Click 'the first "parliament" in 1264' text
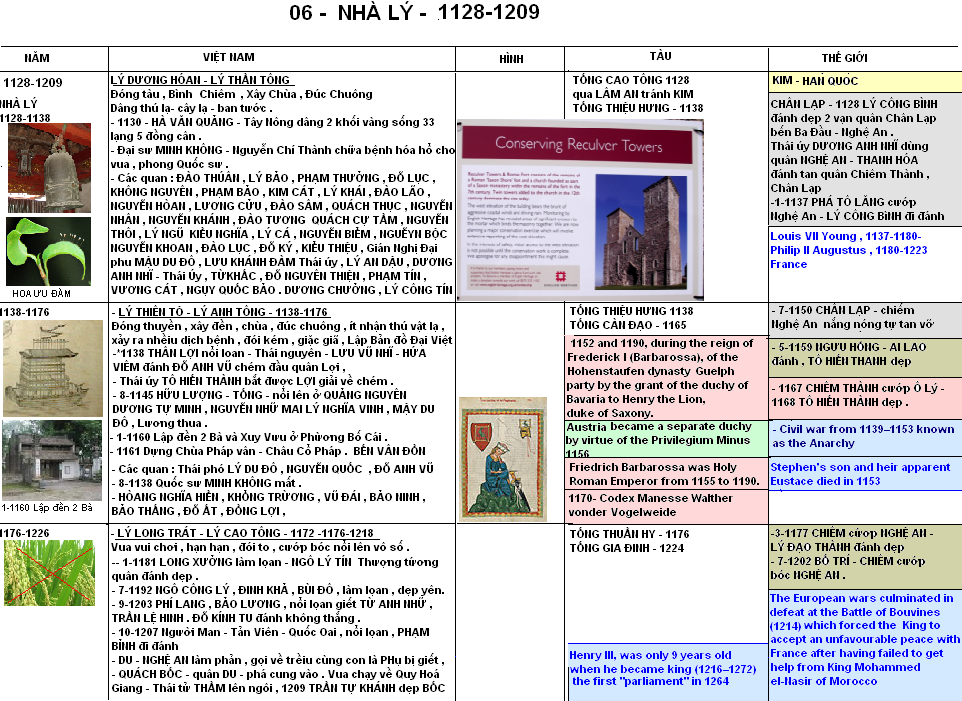 tap(650, 681)
